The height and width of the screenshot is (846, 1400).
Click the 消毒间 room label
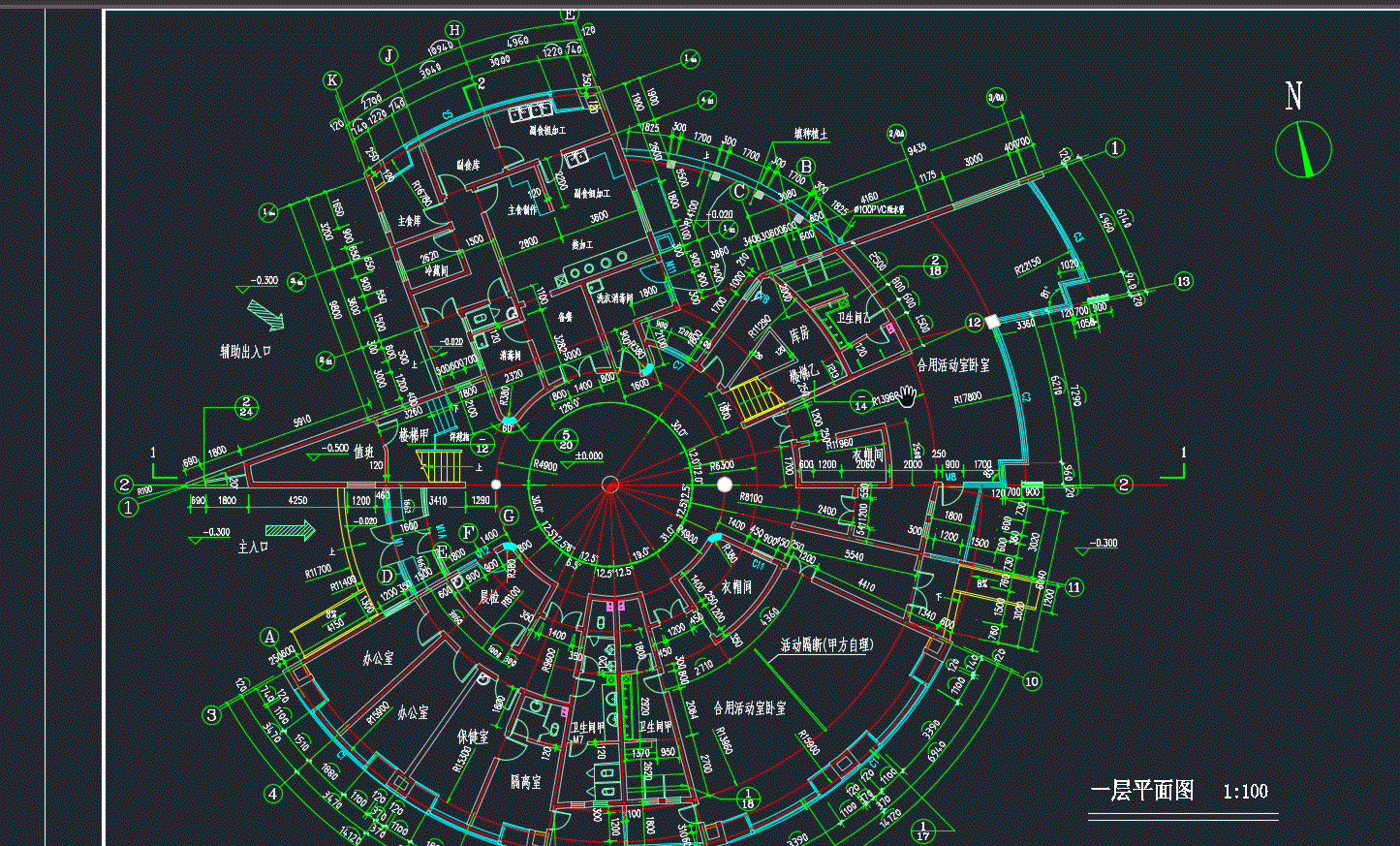pyautogui.click(x=511, y=356)
